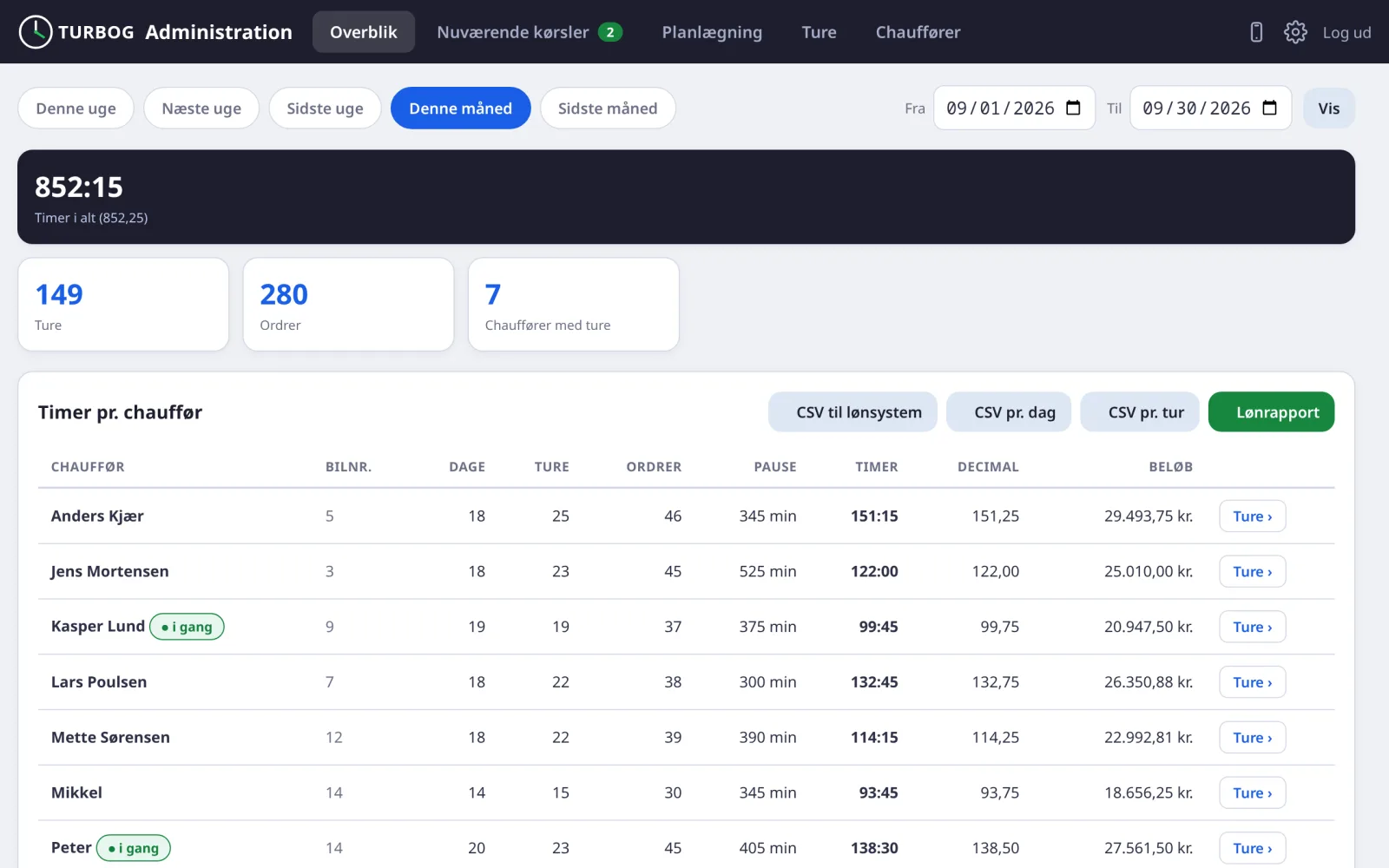Select the Sidste uge filter
1389x868 pixels.
point(325,108)
